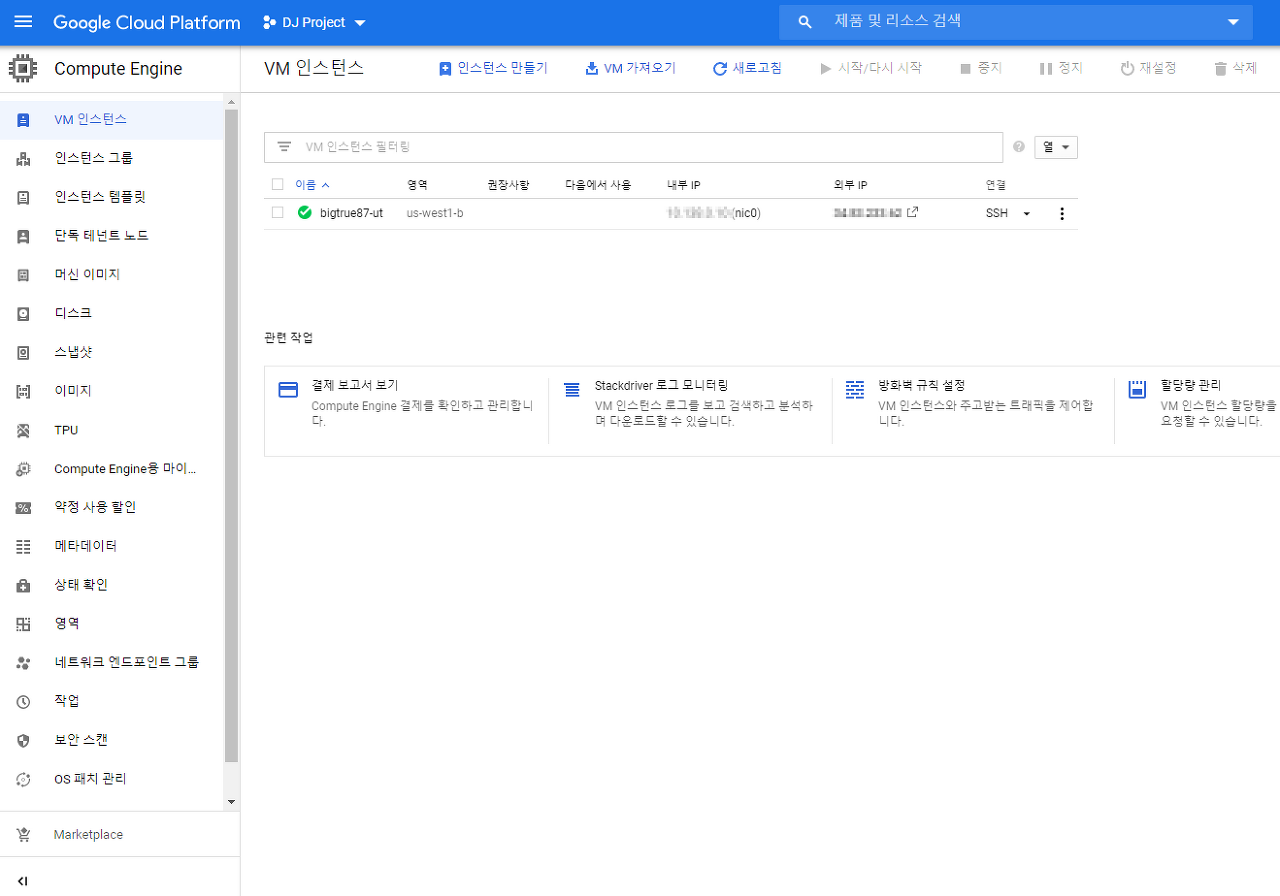Image resolution: width=1280 pixels, height=896 pixels.
Task: Click the 약정 사용 할인 percent icon
Action: (23, 508)
